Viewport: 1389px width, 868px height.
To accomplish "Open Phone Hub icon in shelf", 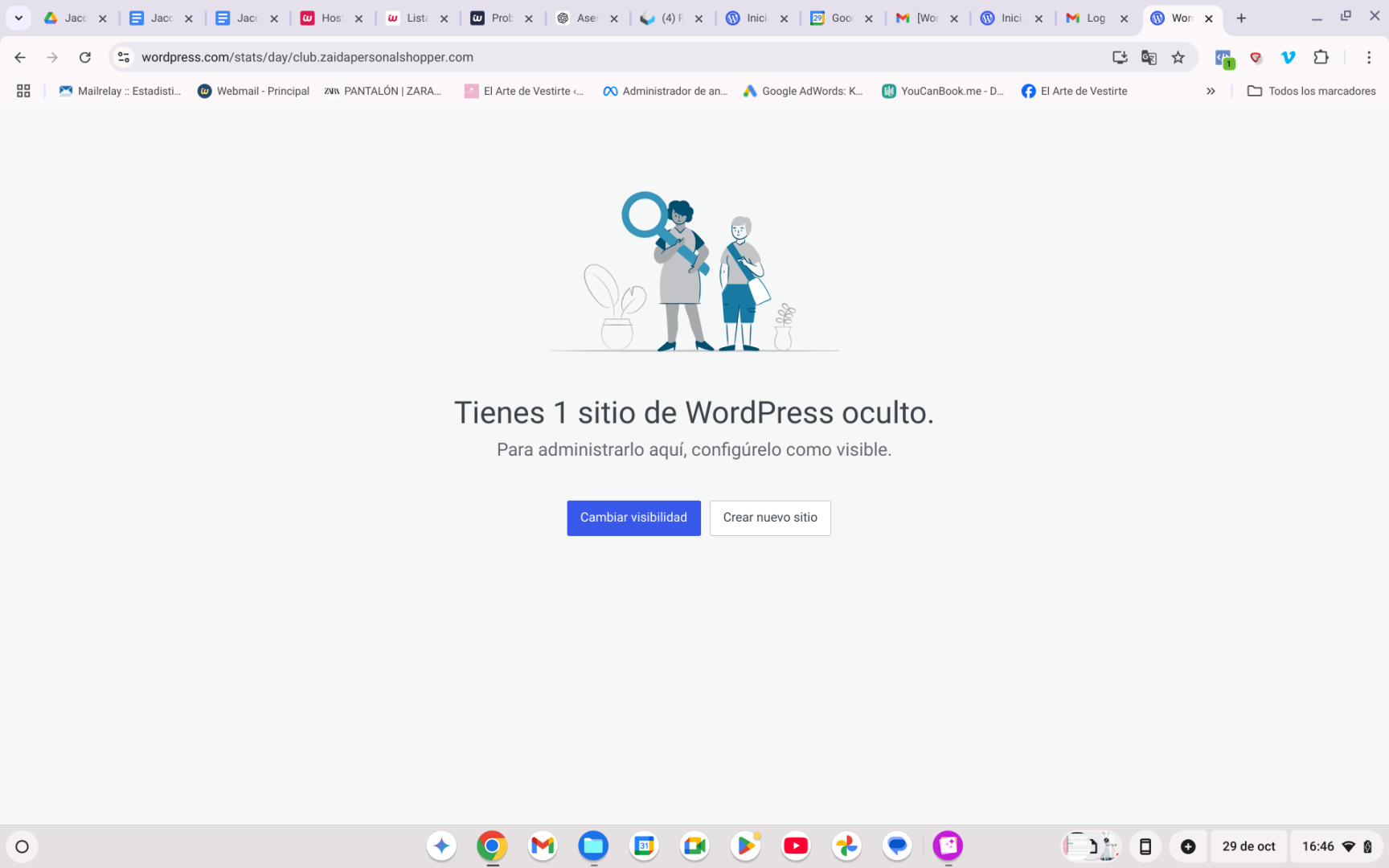I will point(1145,846).
